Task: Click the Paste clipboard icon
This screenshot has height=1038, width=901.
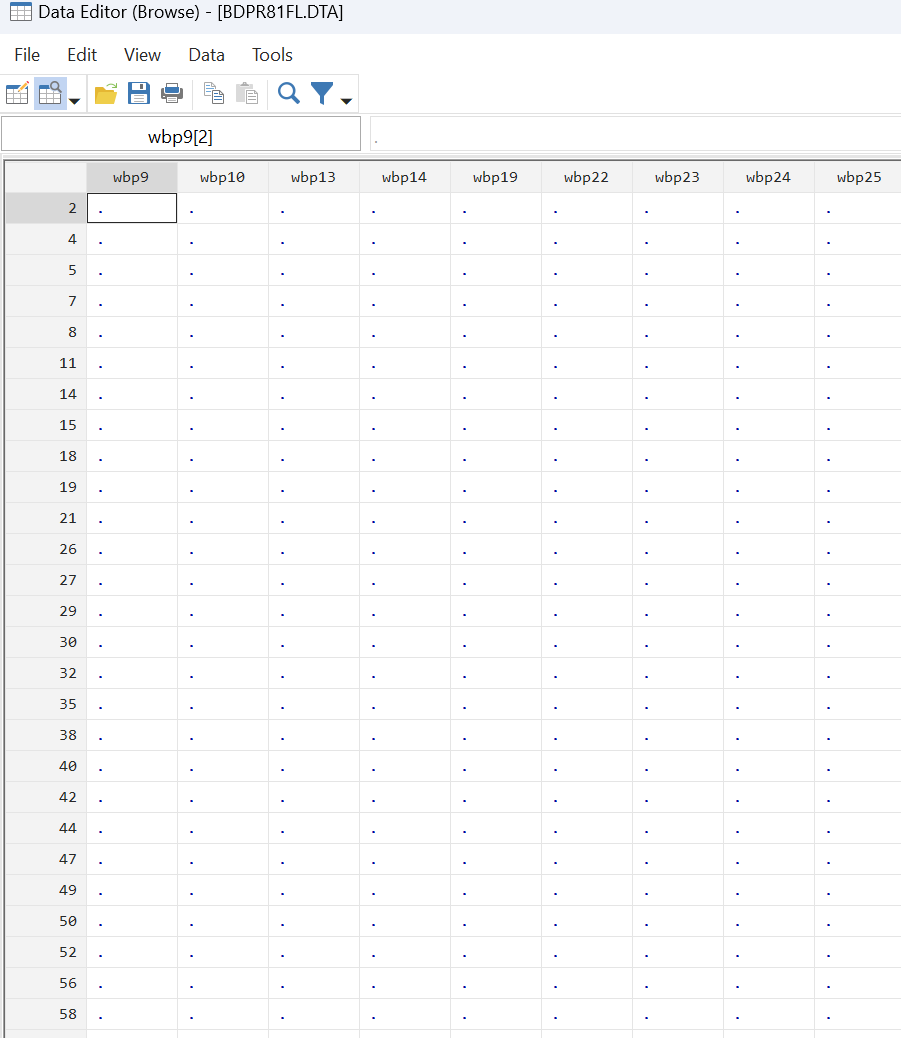Action: (246, 94)
